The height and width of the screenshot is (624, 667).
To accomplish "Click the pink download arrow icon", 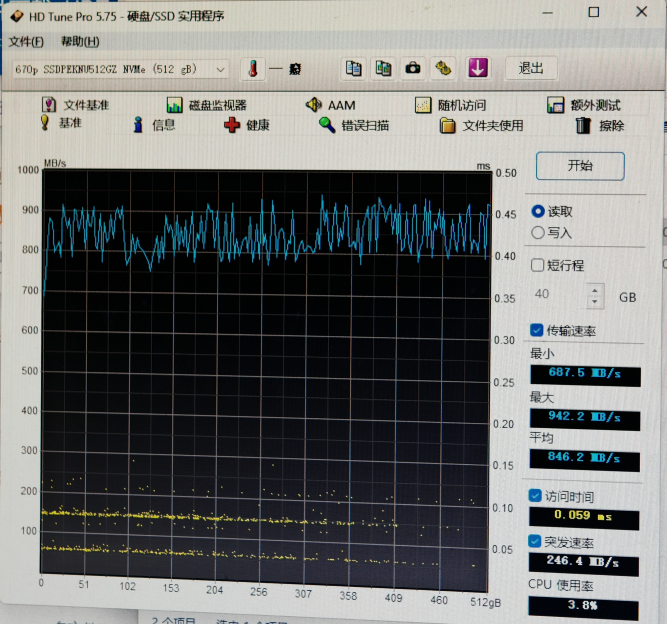I will tap(478, 68).
